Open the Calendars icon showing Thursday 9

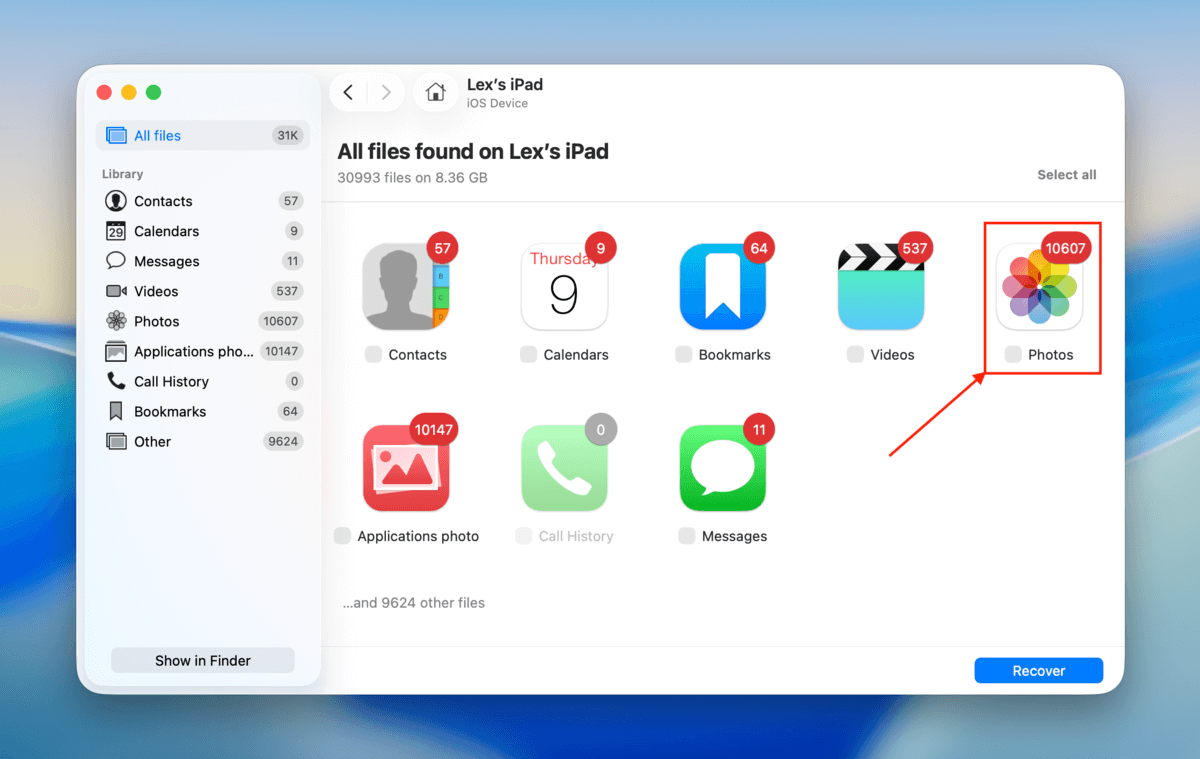(x=564, y=285)
